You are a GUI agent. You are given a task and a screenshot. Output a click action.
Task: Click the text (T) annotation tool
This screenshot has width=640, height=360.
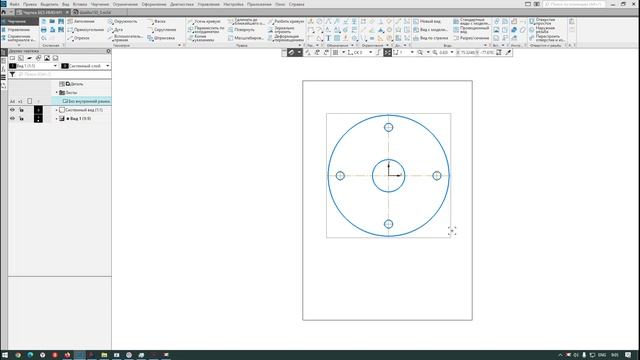(328, 38)
